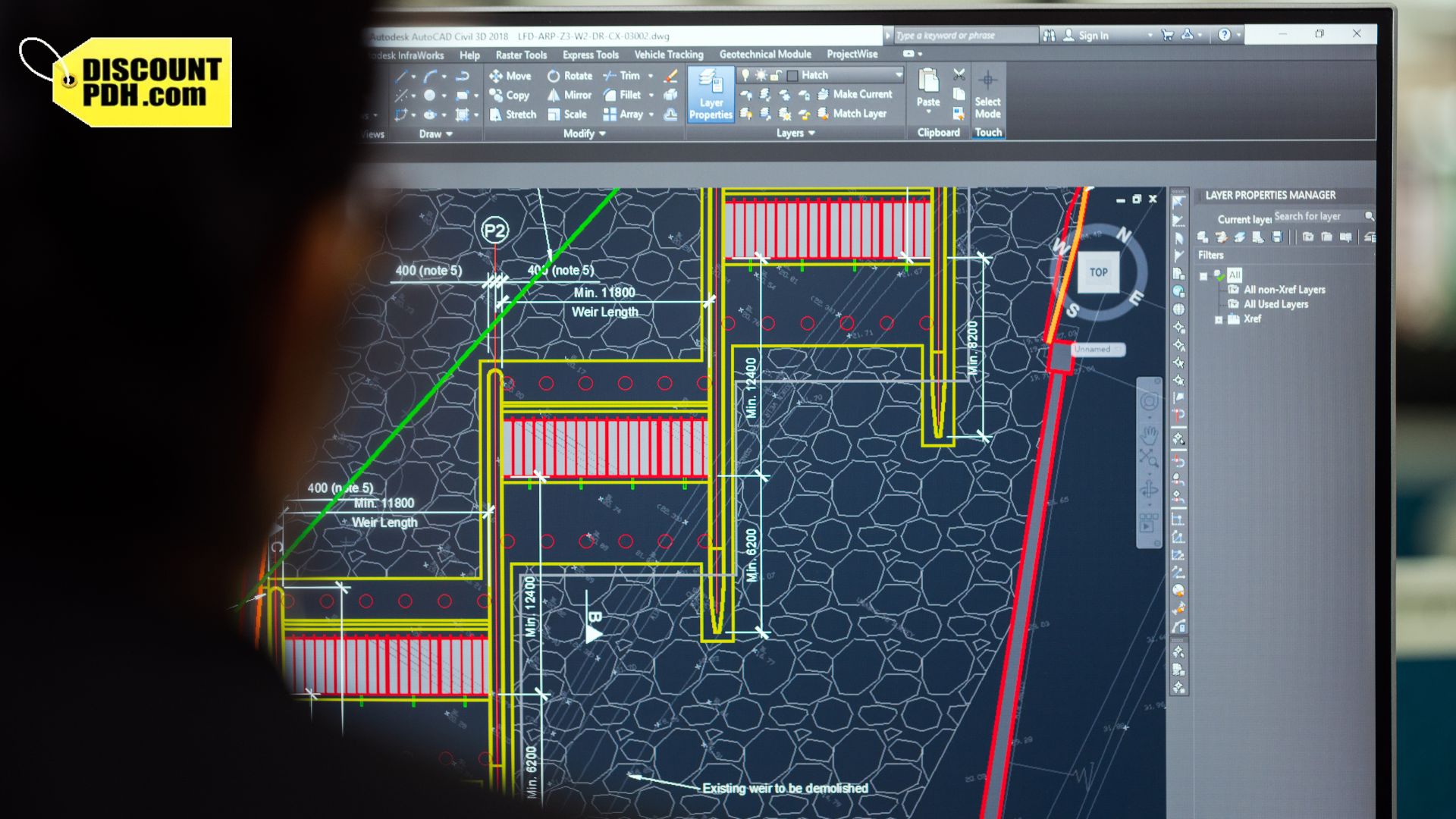Select All Used Layers filter
The image size is (1456, 819).
[x=1276, y=304]
